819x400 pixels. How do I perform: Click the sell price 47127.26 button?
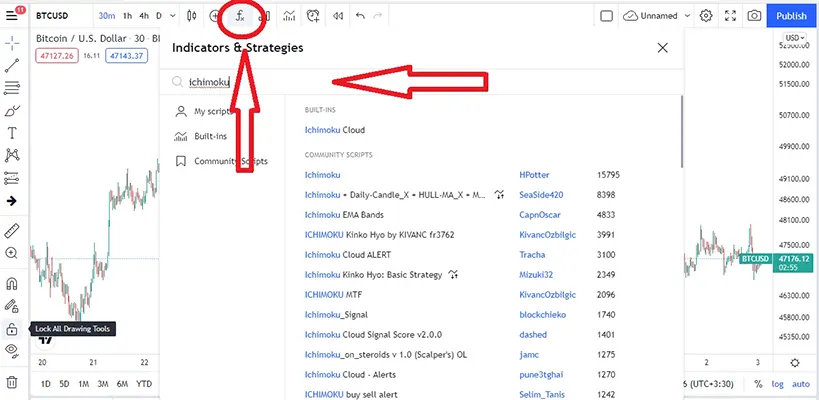tap(57, 55)
